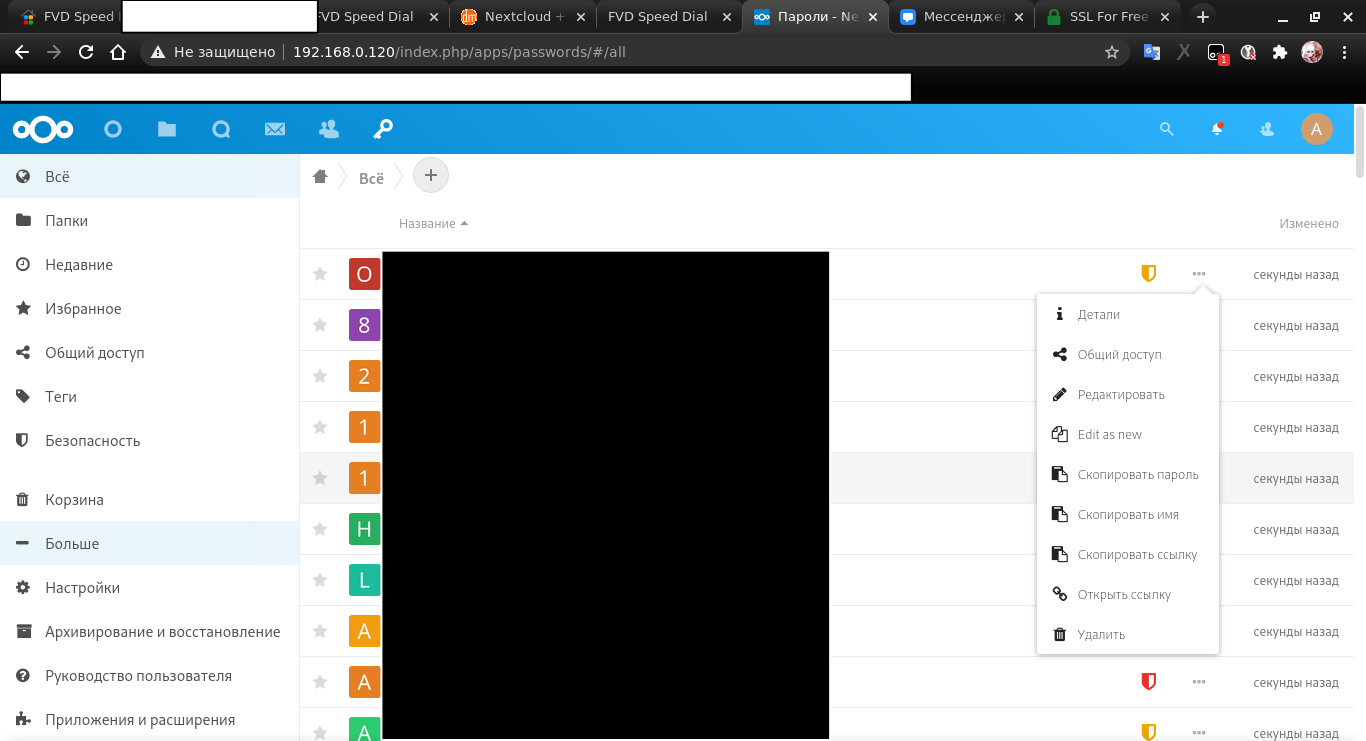Click the user avatar A
Screen dimensions: 1366x741
click(1316, 129)
